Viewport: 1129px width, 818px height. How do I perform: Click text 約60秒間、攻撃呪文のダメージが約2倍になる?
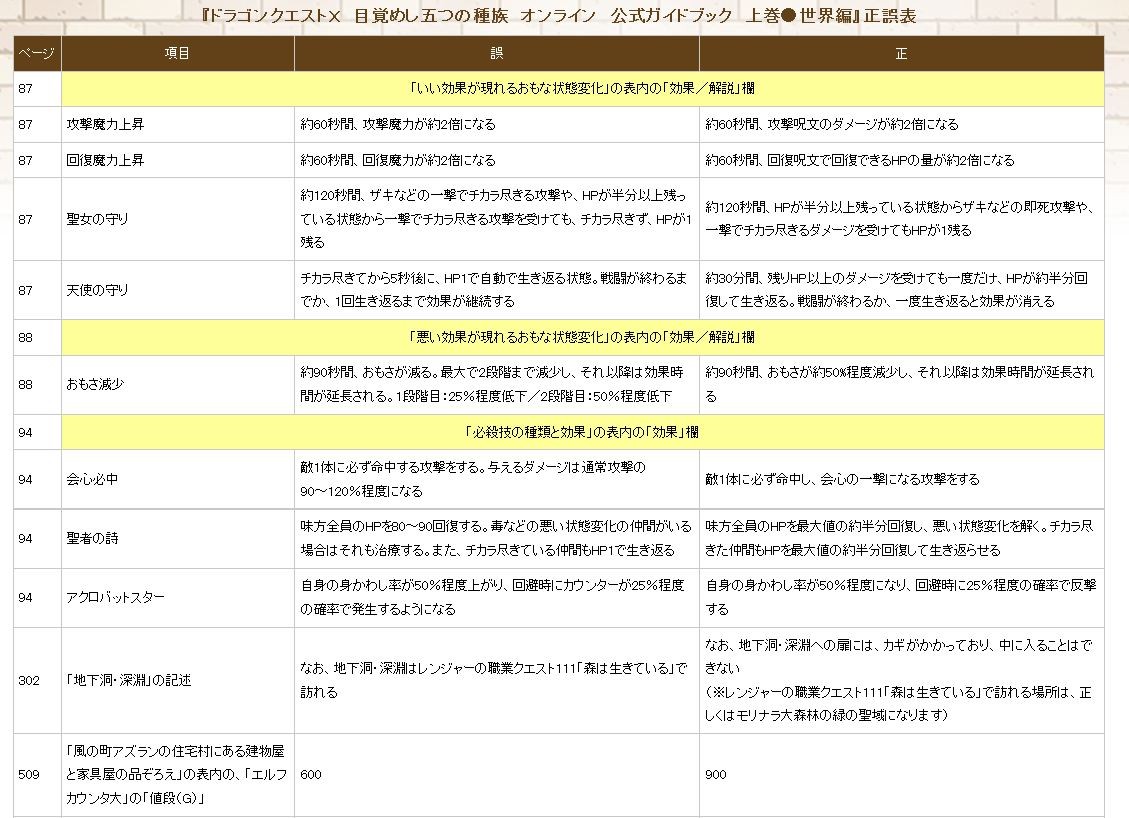click(832, 125)
